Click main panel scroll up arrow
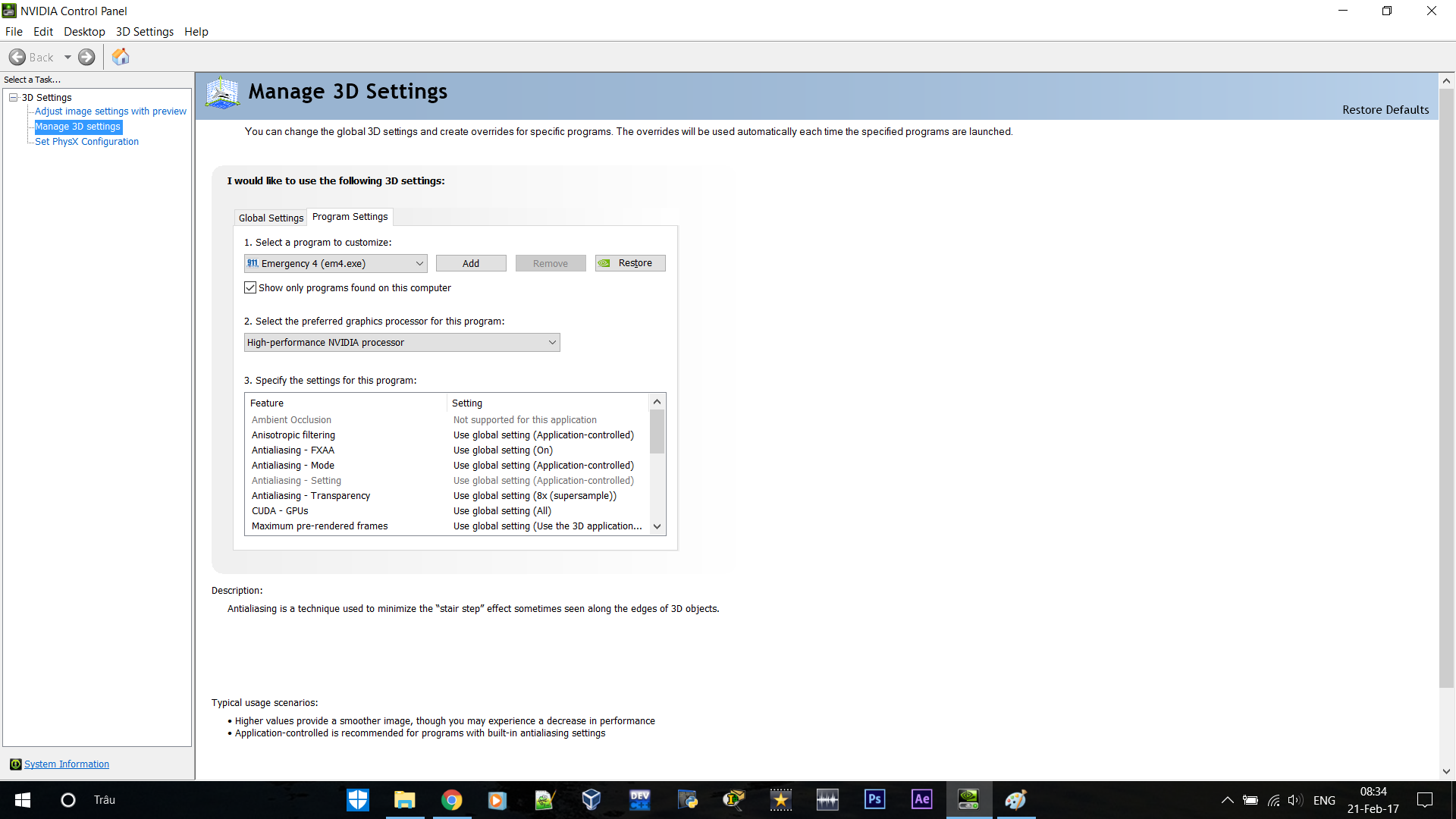 [1446, 80]
